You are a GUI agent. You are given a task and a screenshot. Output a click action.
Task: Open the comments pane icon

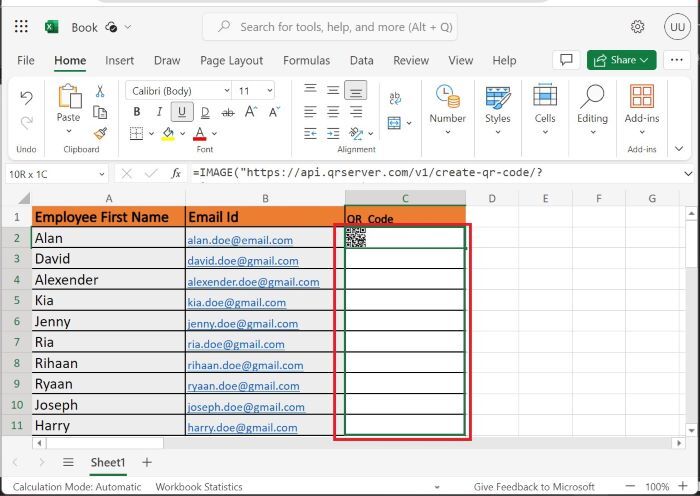(x=566, y=60)
